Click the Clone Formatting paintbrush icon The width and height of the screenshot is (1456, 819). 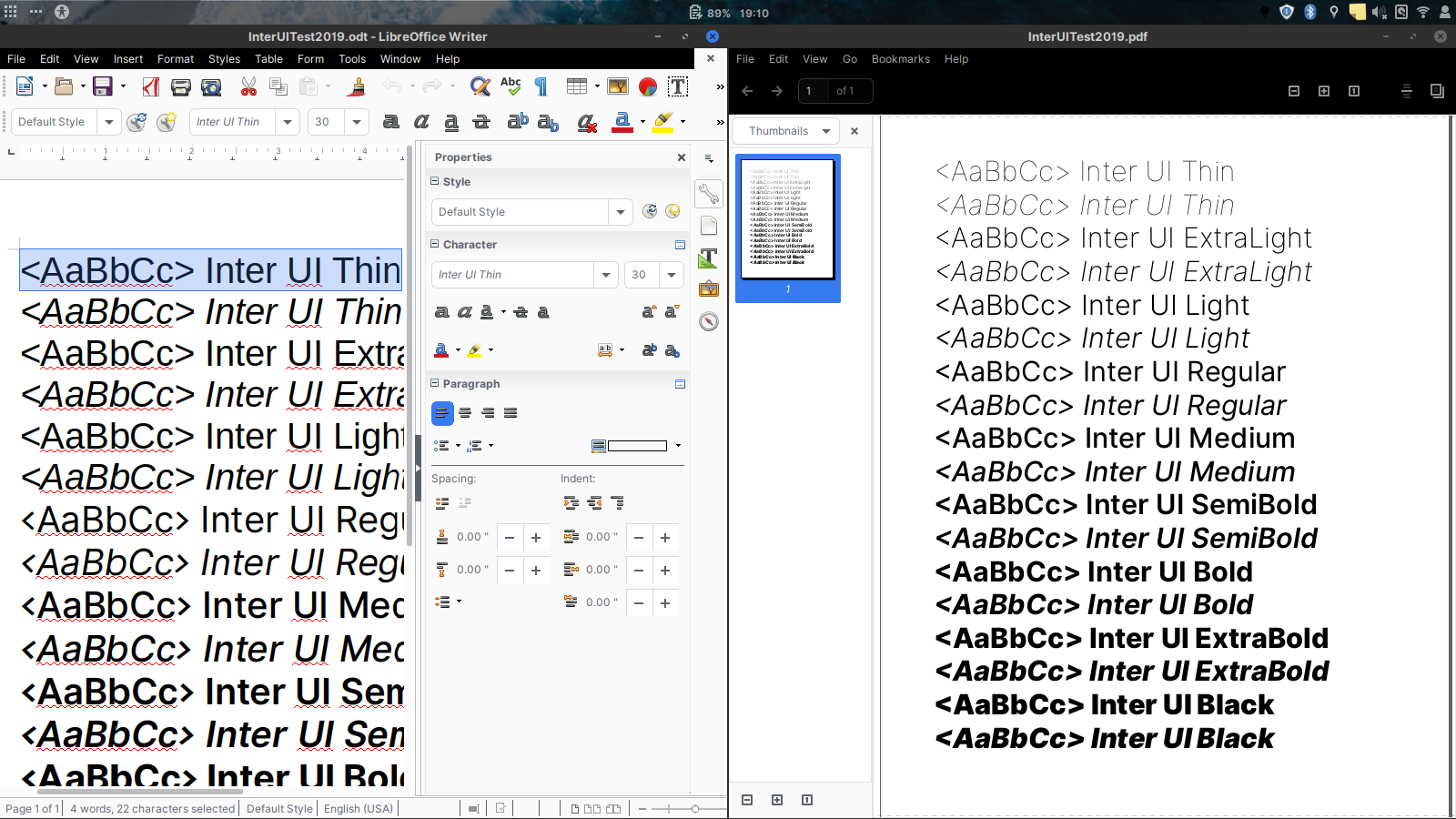click(357, 86)
